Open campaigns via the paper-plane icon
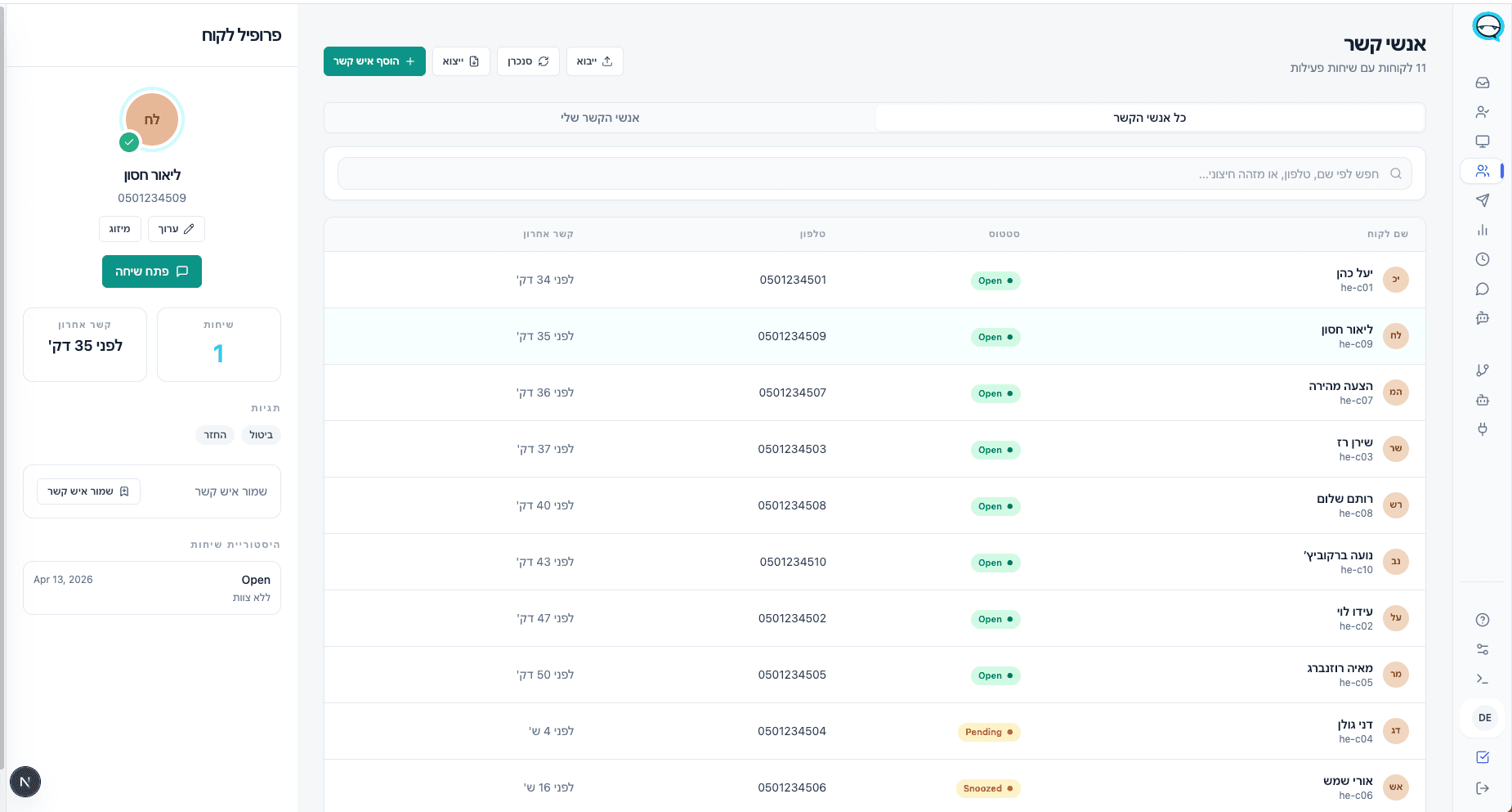This screenshot has width=1512, height=812. pyautogui.click(x=1483, y=200)
